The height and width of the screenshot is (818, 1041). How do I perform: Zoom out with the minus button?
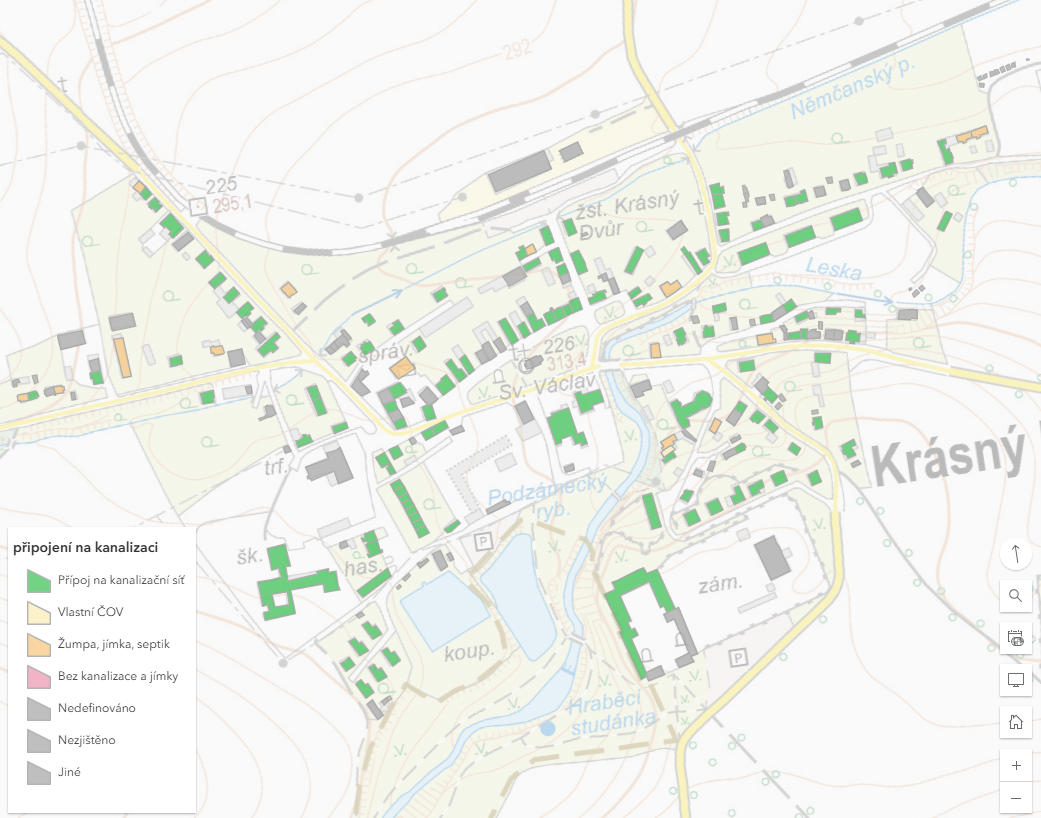(1016, 798)
